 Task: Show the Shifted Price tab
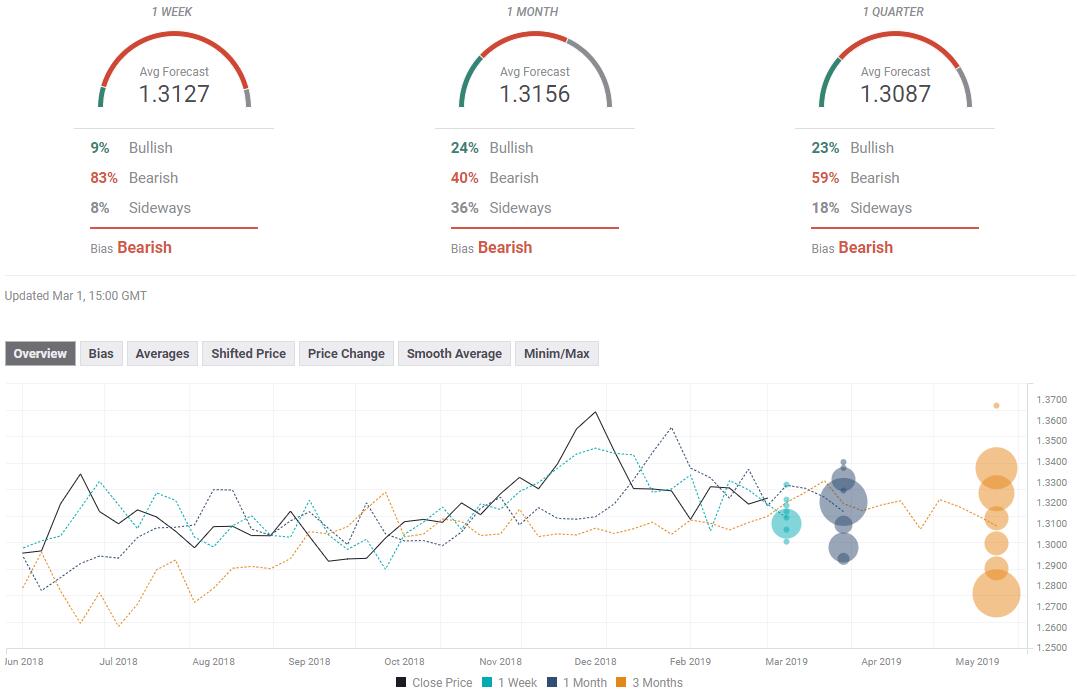[249, 354]
